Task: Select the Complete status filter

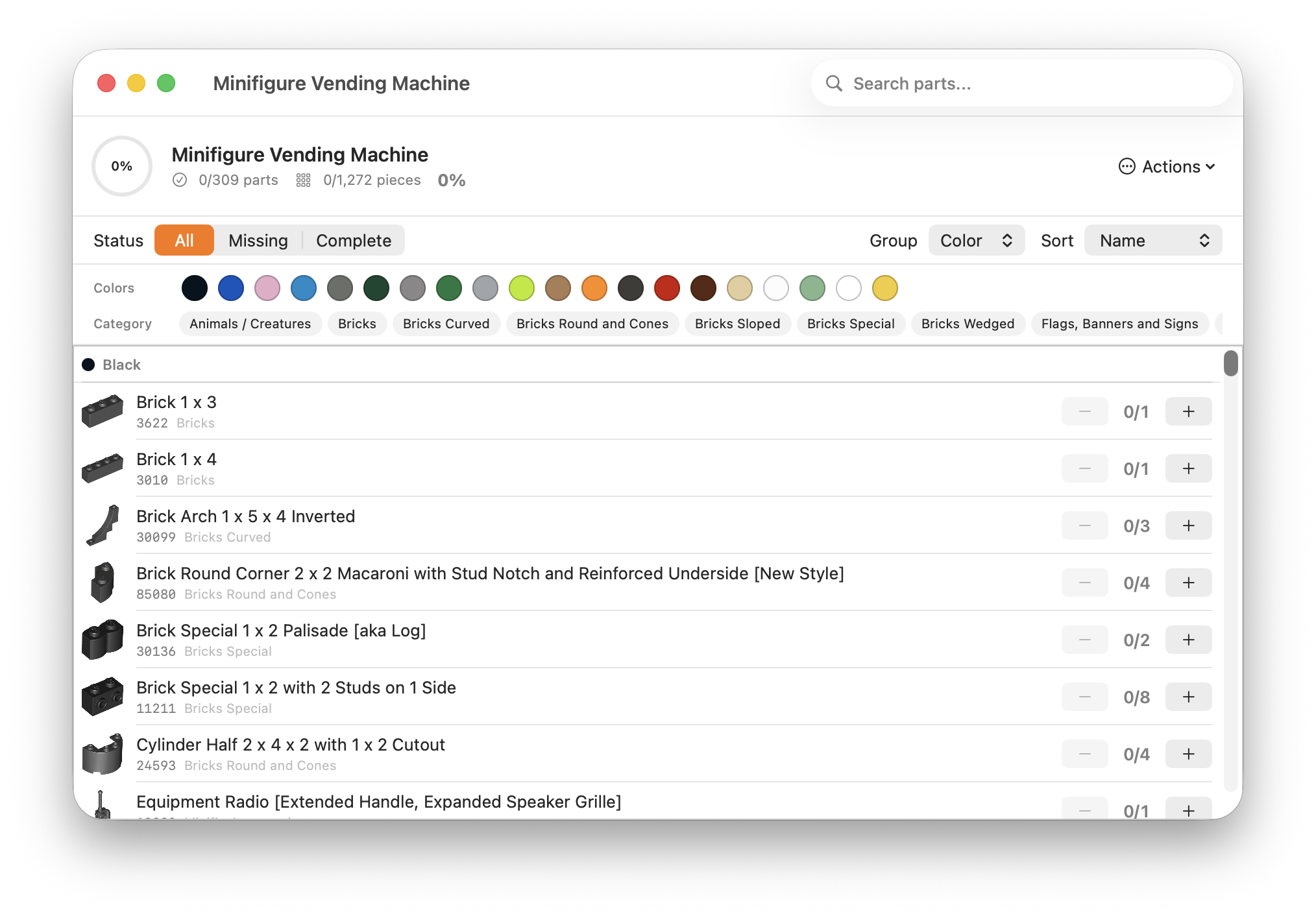Action: [353, 241]
